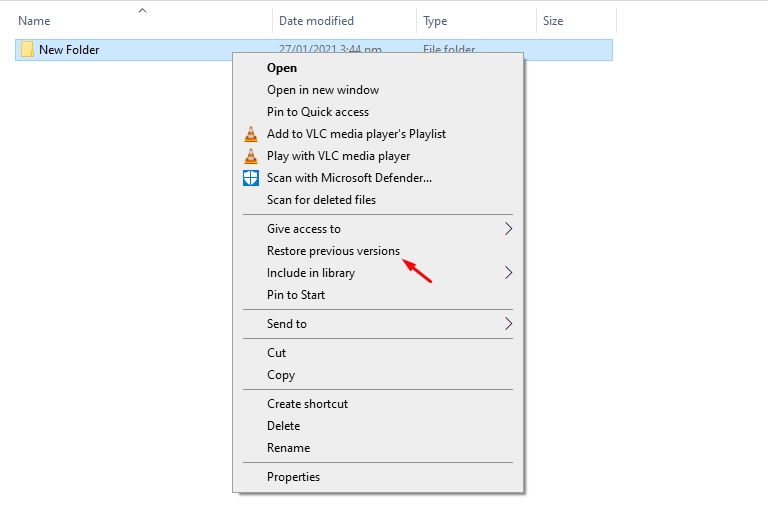Choose Scan for deleted files
768x527 pixels.
coord(321,200)
